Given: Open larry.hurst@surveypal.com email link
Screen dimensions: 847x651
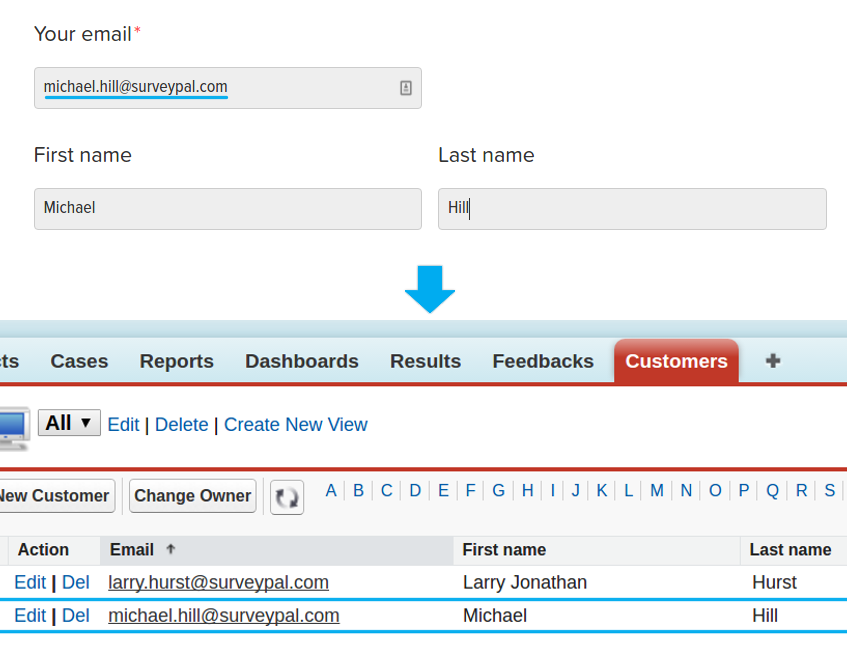Looking at the screenshot, I should [218, 582].
